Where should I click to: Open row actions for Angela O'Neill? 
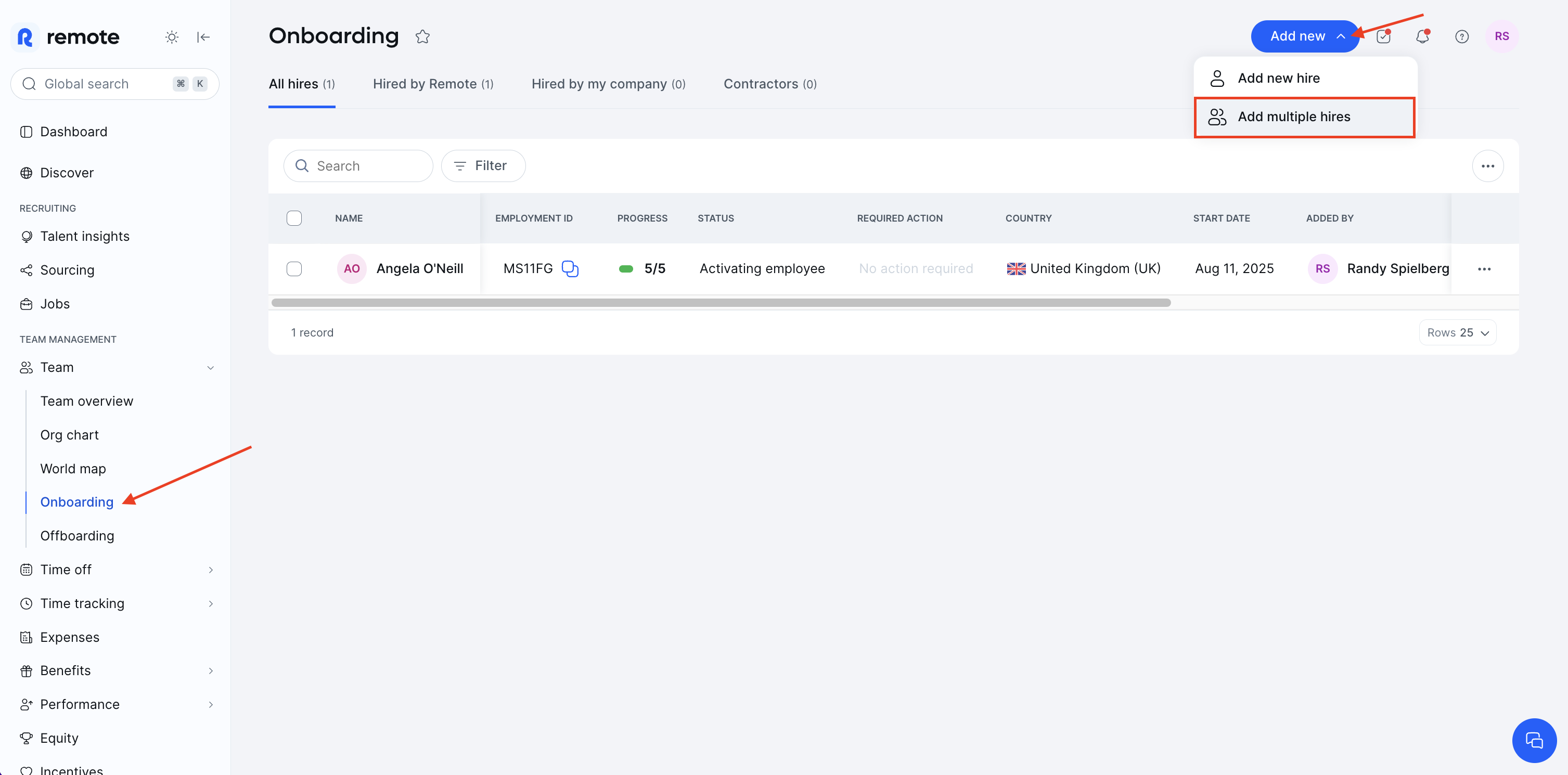(1484, 269)
